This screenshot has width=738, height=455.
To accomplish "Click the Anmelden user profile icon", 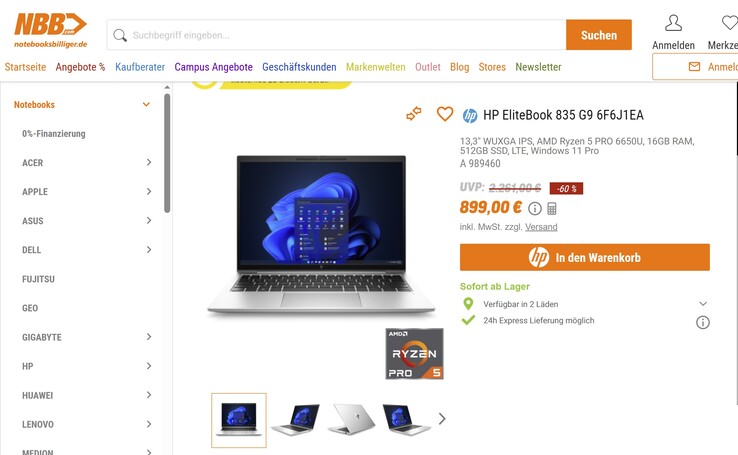I will click(x=673, y=23).
